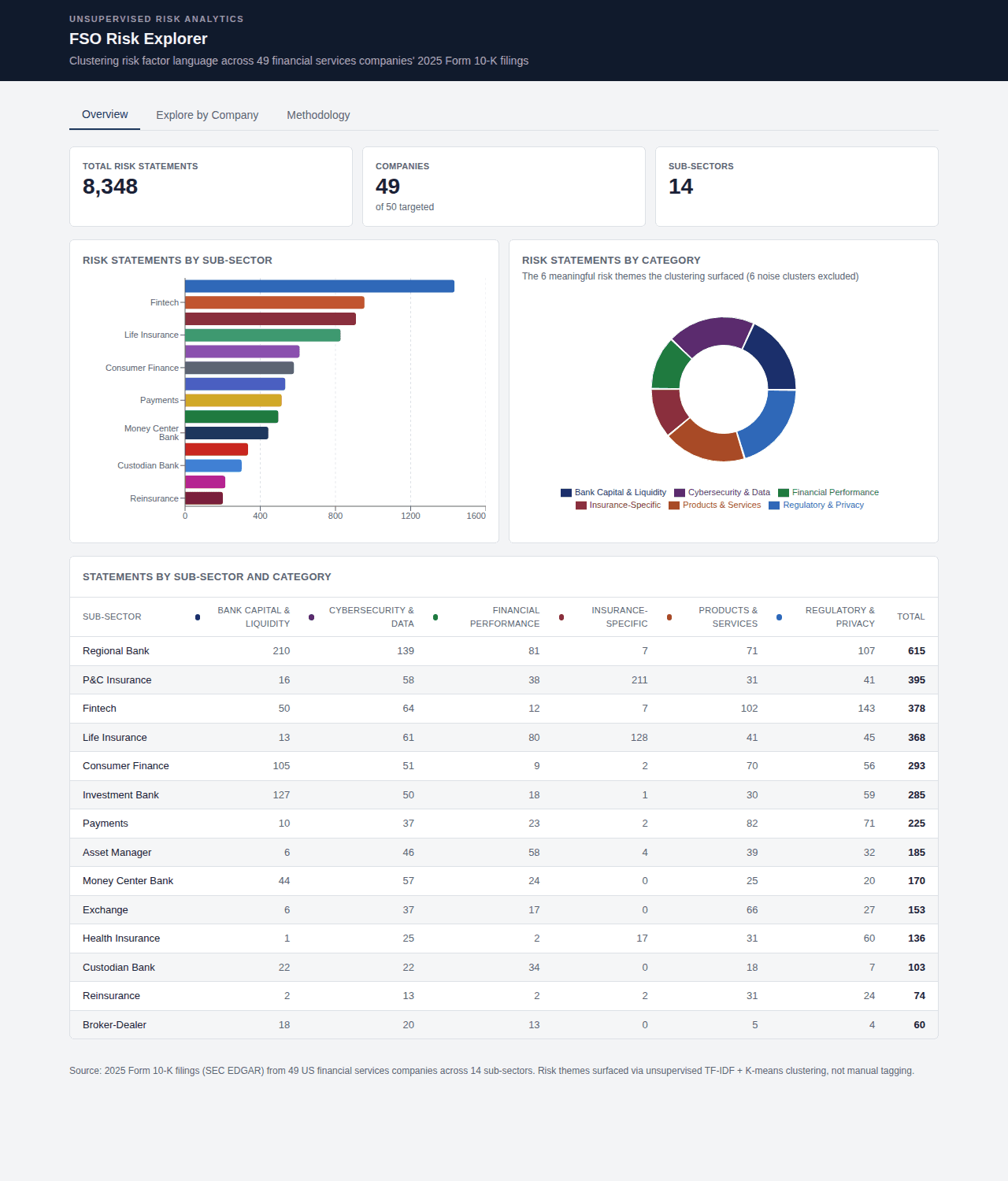This screenshot has height=1181, width=1008.
Task: Click the 615 total for Regional Bank
Action: (x=917, y=651)
